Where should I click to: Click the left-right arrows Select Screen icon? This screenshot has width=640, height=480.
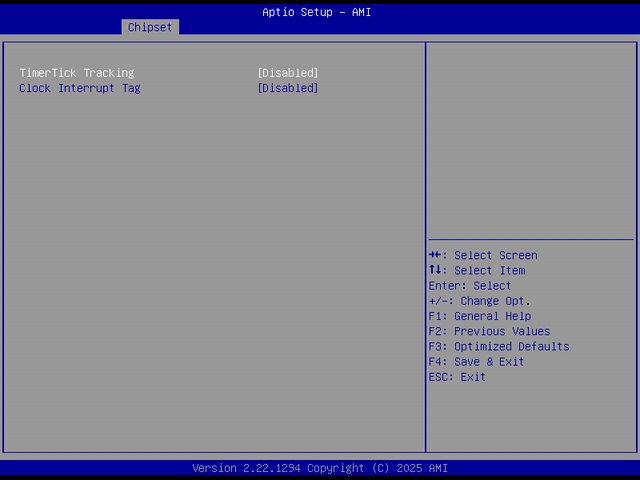(435, 255)
